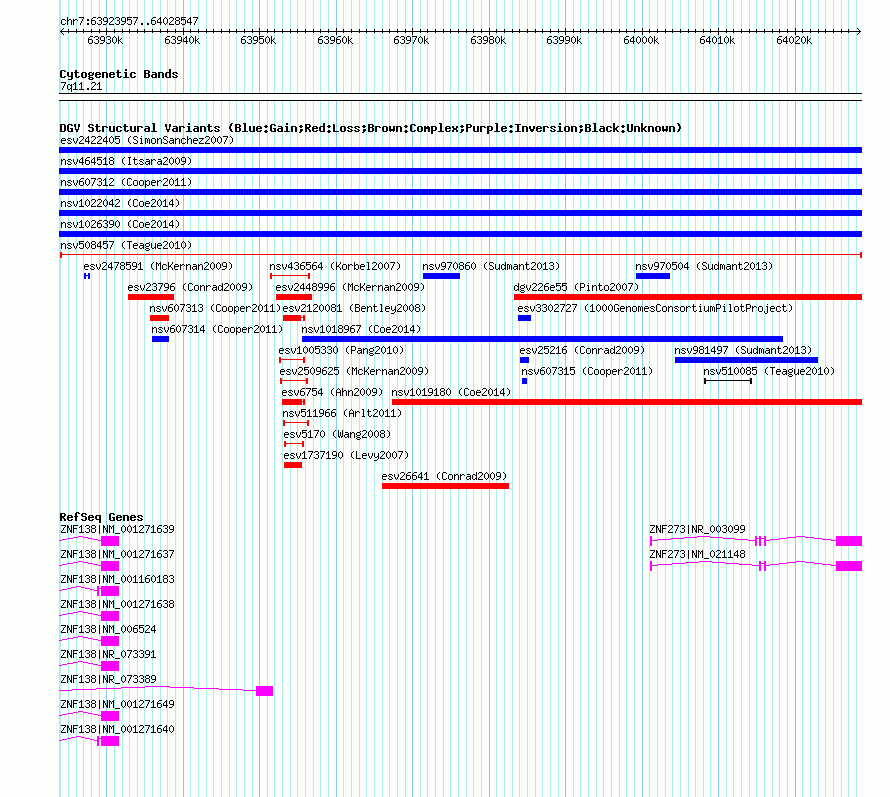The height and width of the screenshot is (797, 890).
Task: Click the ZNF138|NM_001160183 gene label
Action: (117, 579)
